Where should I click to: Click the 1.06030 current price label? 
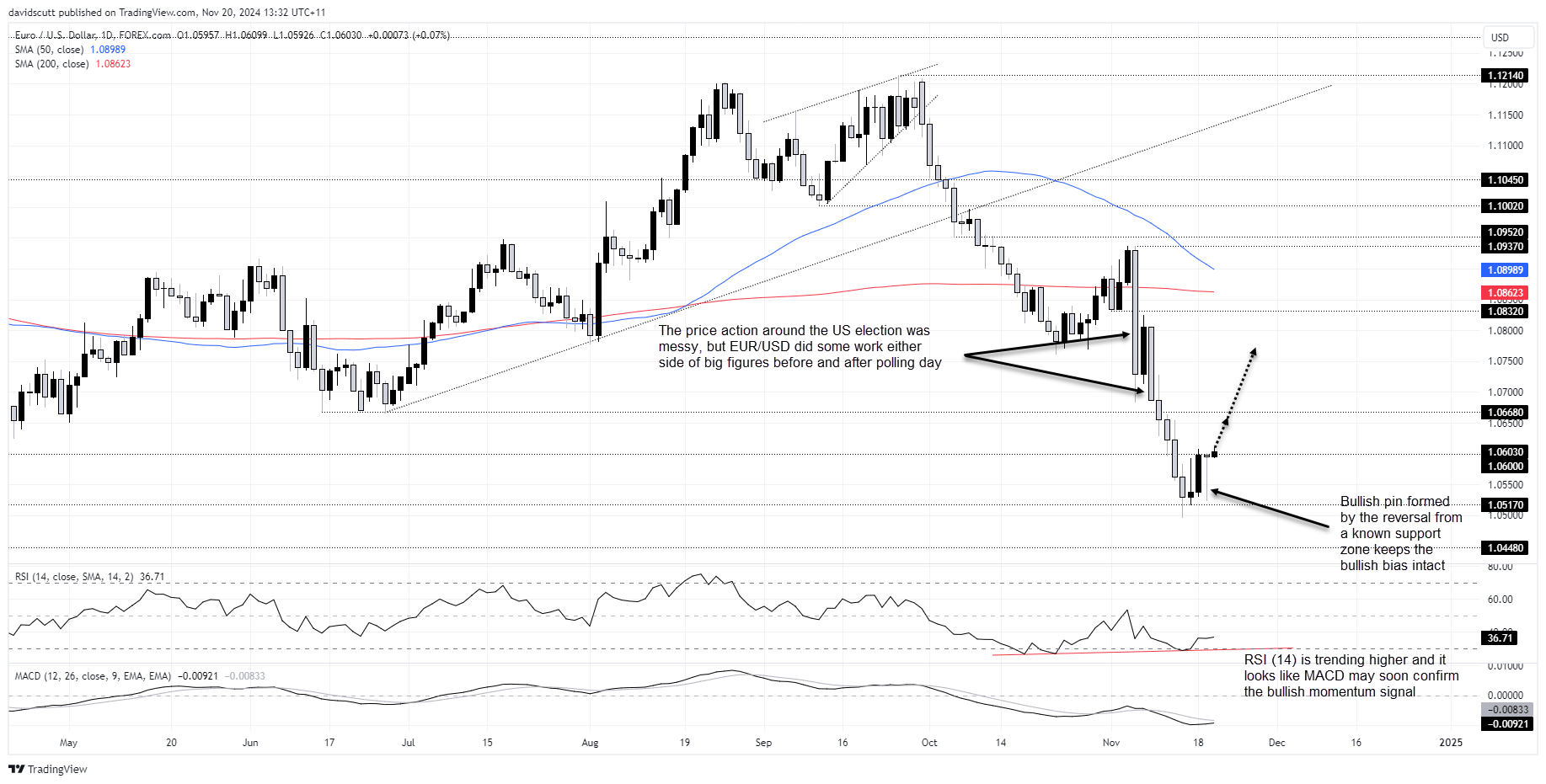point(1506,452)
